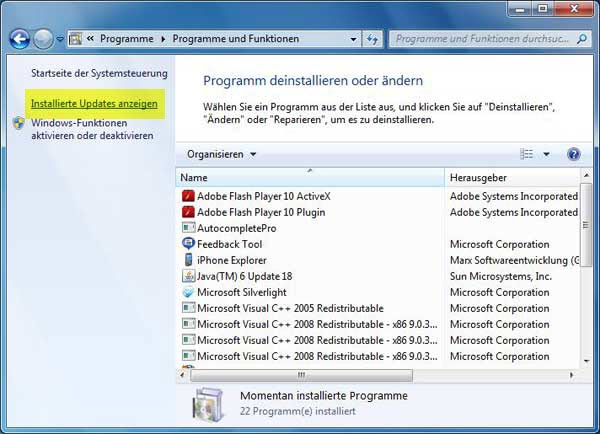Select the Microsoft Silverlight entry icon
The image size is (600, 434).
(x=188, y=292)
